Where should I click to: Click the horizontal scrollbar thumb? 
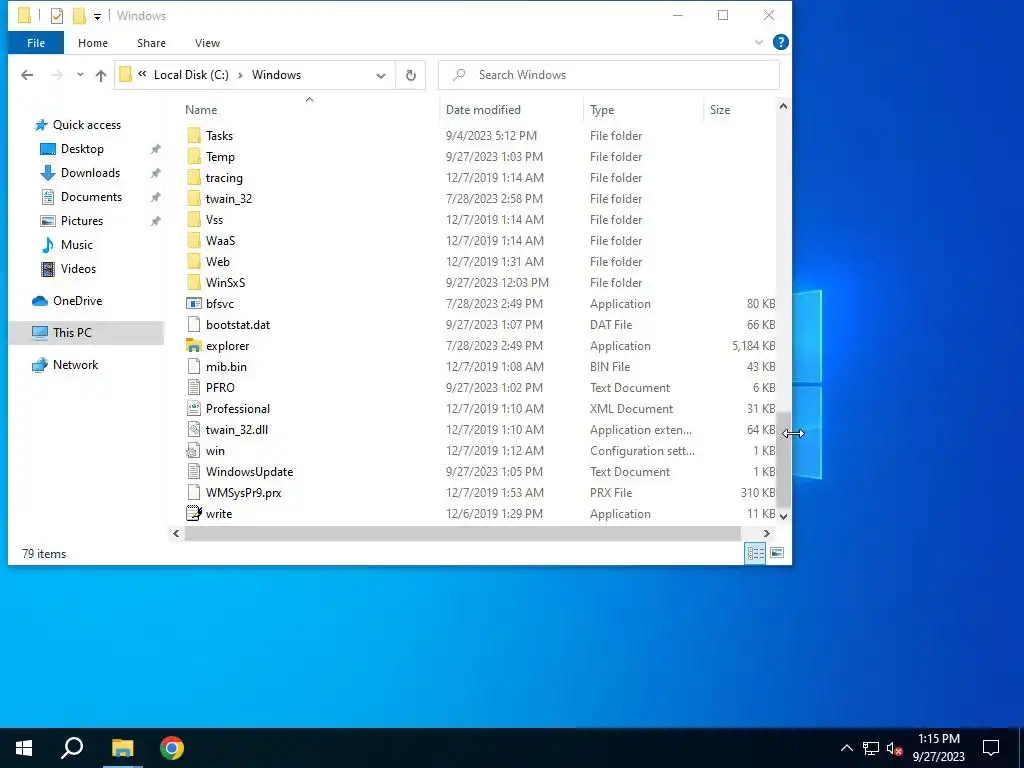[462, 534]
